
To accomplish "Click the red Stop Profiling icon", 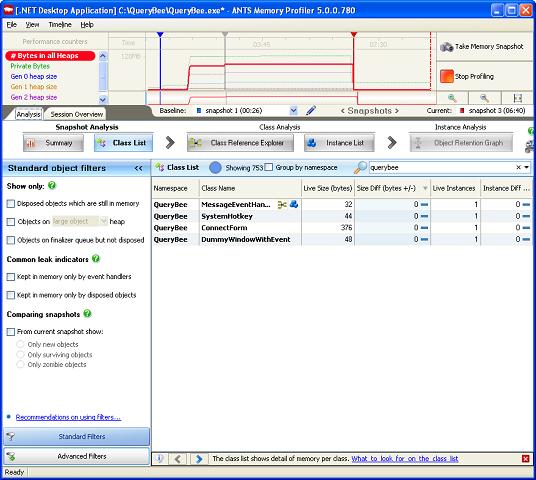I will [446, 76].
